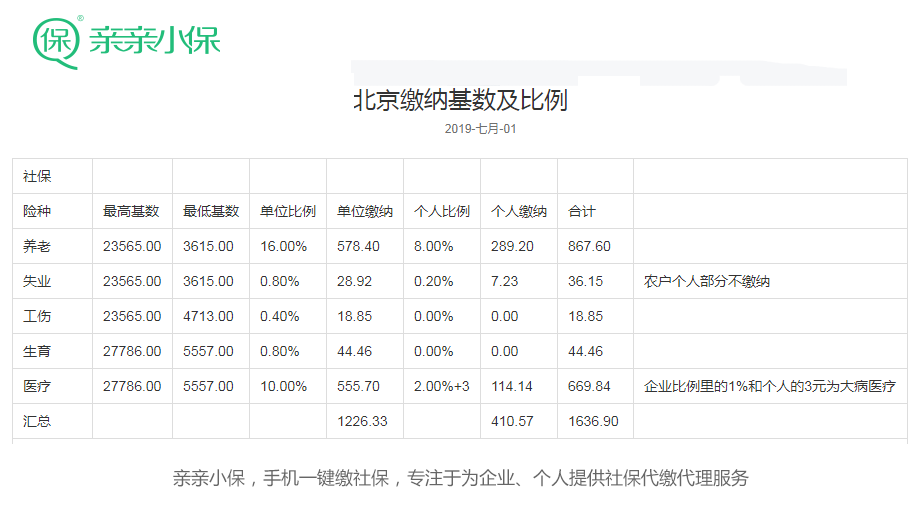Viewport: 919px width, 517px height.
Task: Click the 合计 column header
Action: 582,211
